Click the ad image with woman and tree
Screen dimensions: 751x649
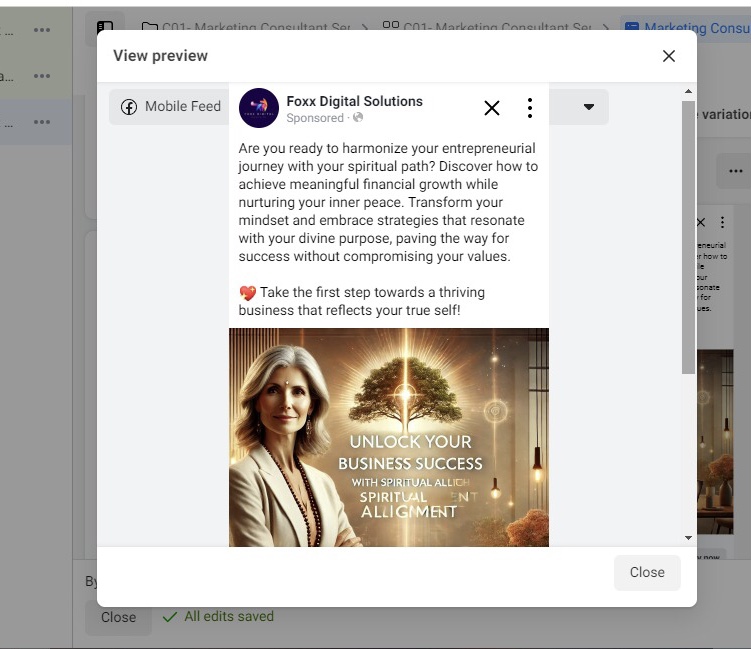388,437
